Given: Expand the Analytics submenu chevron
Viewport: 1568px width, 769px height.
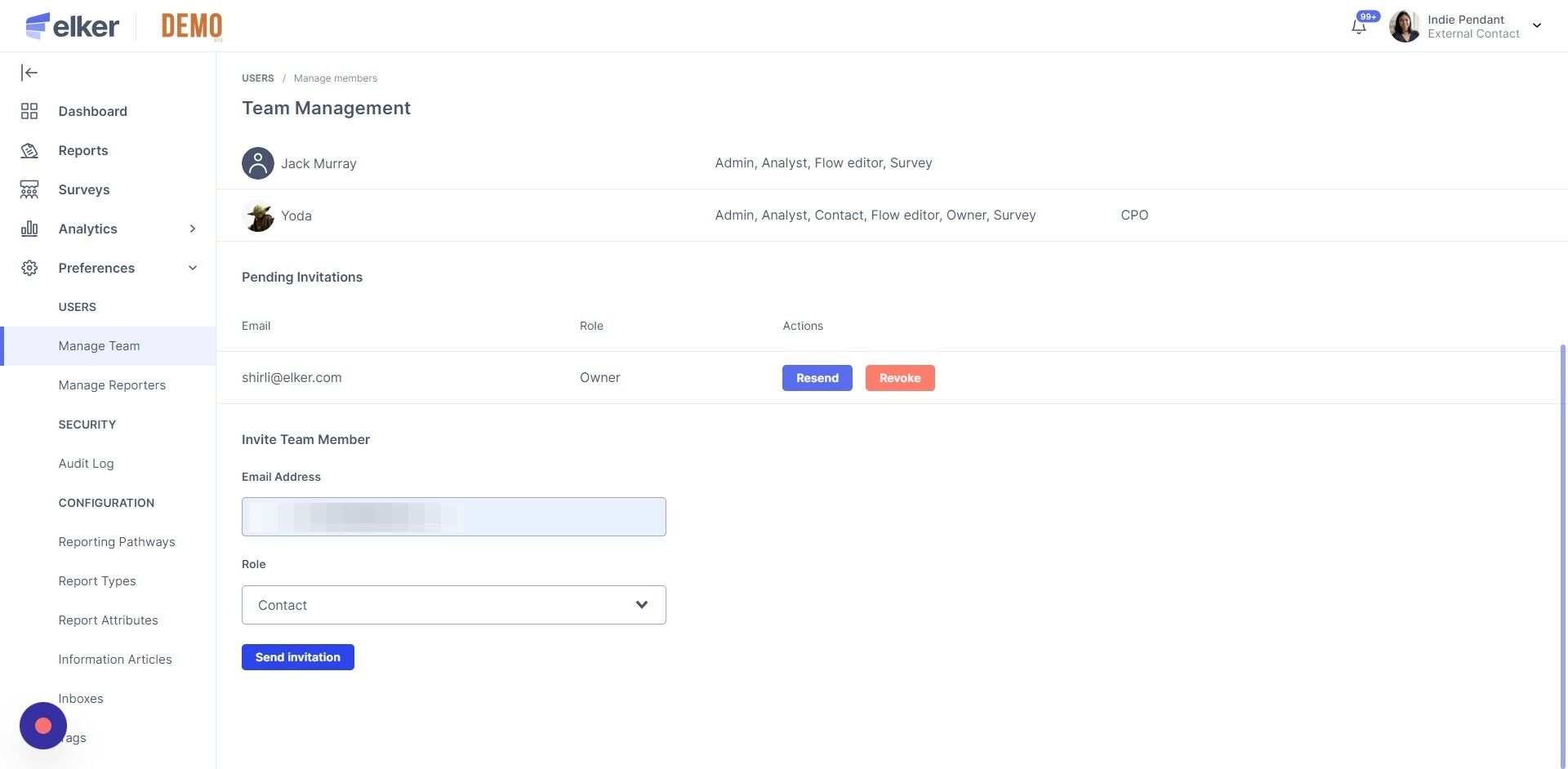Looking at the screenshot, I should [193, 229].
